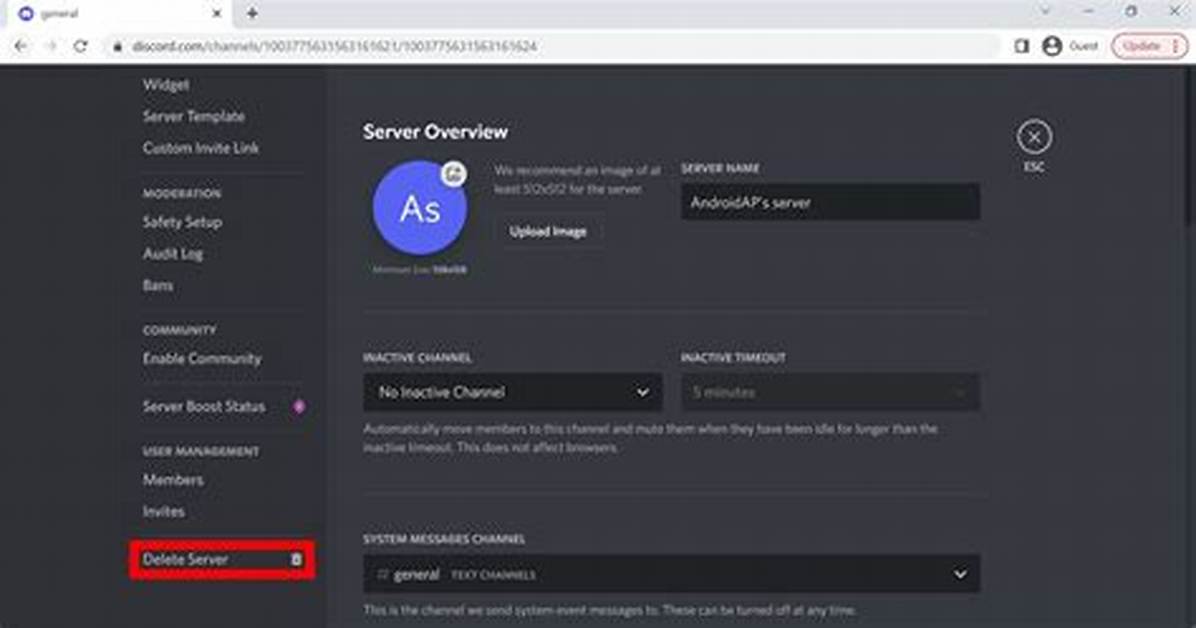Viewport: 1196px width, 628px height.
Task: Click the browser back arrow
Action: click(x=21, y=46)
